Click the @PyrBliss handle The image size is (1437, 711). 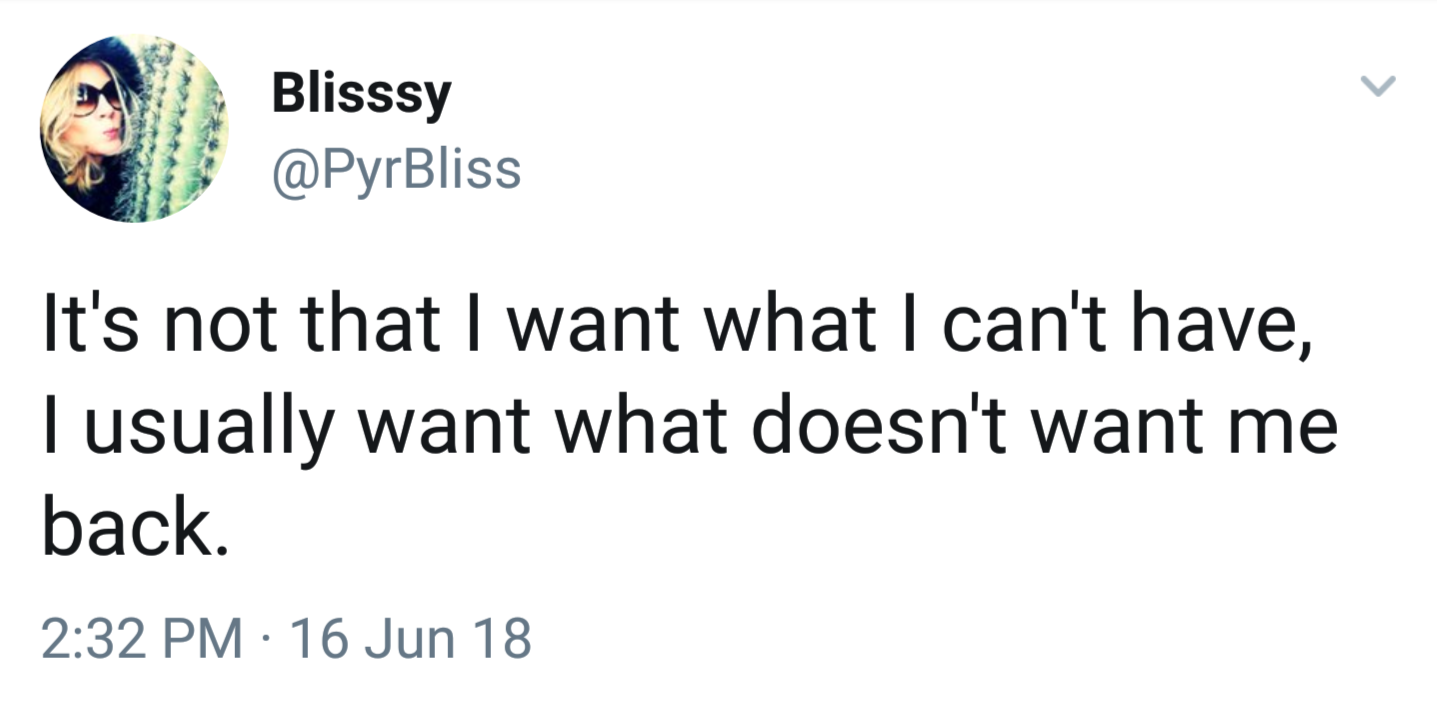click(396, 169)
